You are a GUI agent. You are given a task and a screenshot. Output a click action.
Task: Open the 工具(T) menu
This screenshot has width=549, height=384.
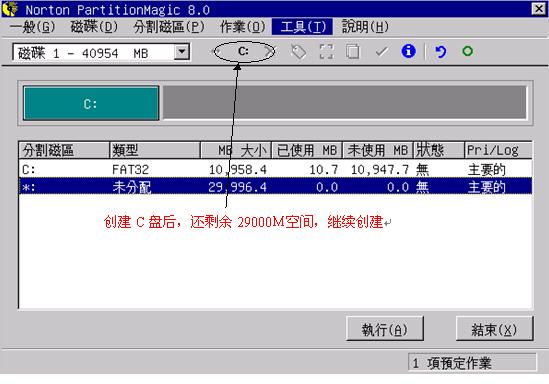pos(302,27)
